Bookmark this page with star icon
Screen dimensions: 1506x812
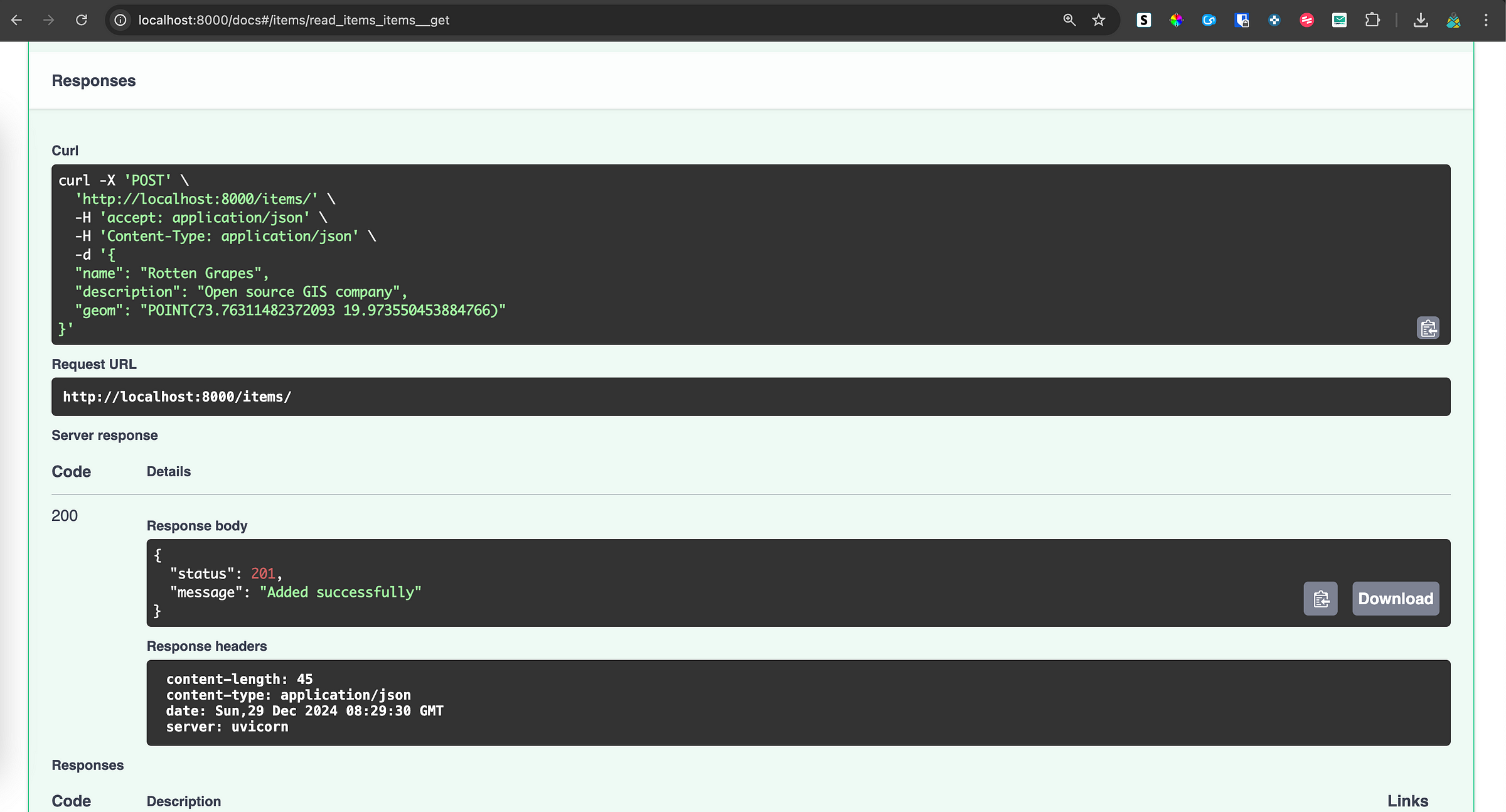[x=1098, y=20]
